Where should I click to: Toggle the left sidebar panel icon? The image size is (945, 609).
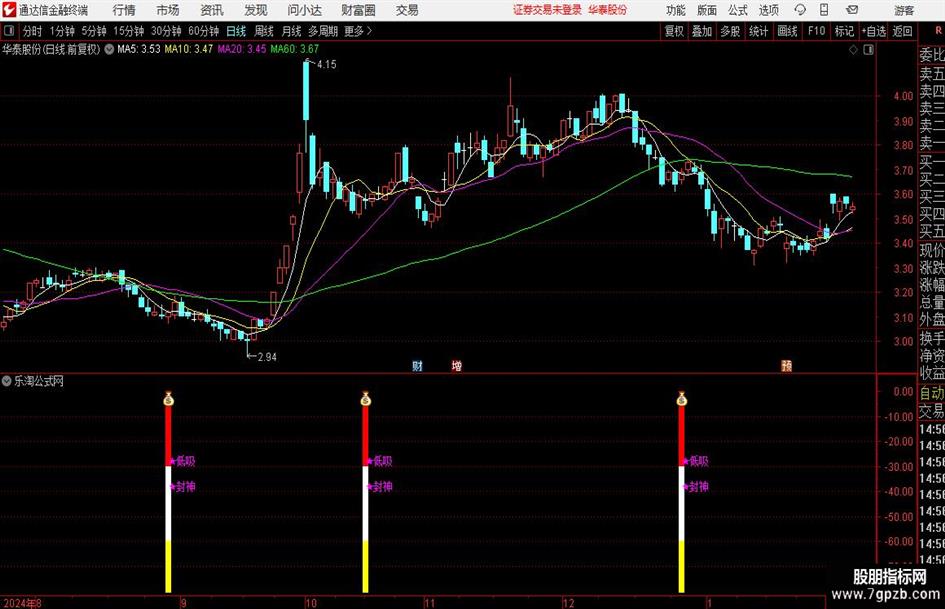click(x=9, y=31)
